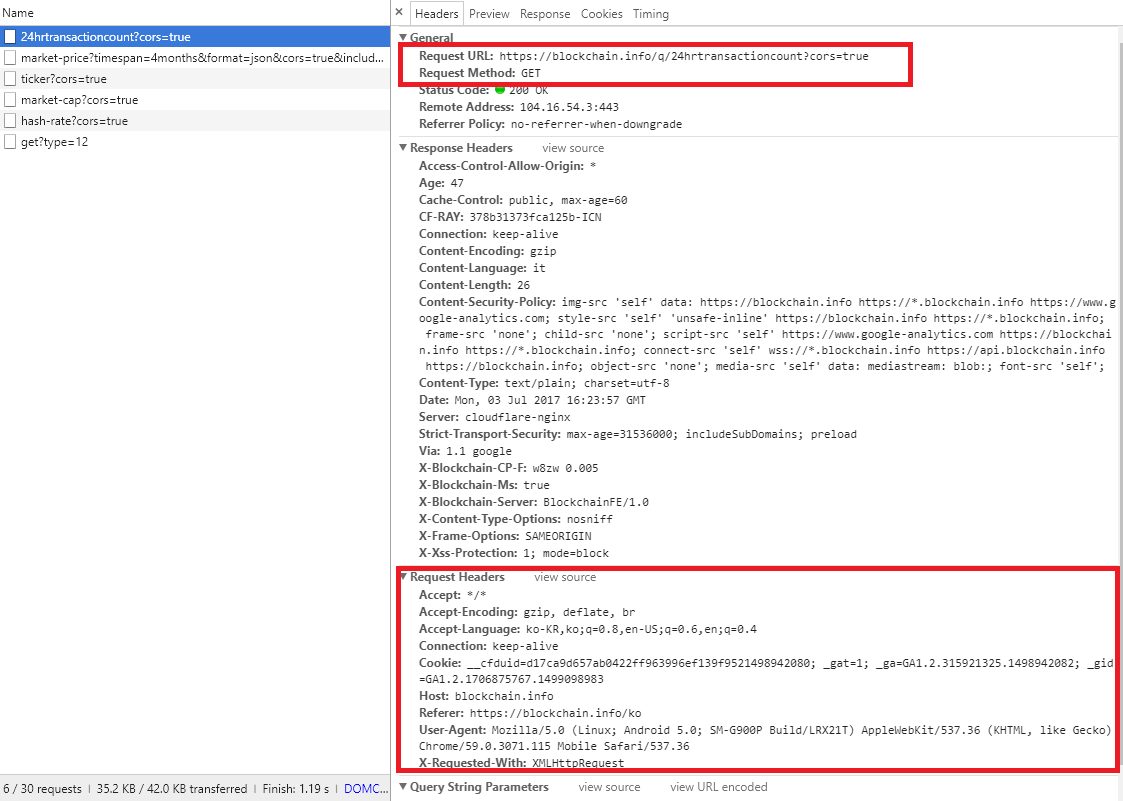
Task: Click the Access-Control-Allow-Origin header
Action: pos(507,166)
